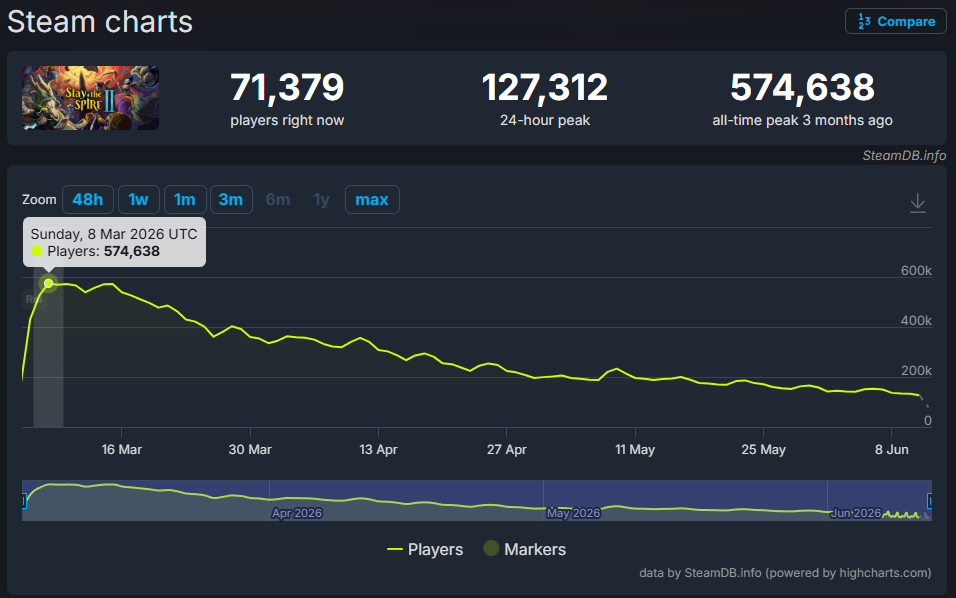Click the release marker on chart start
The width and height of the screenshot is (956, 598).
(x=32, y=299)
